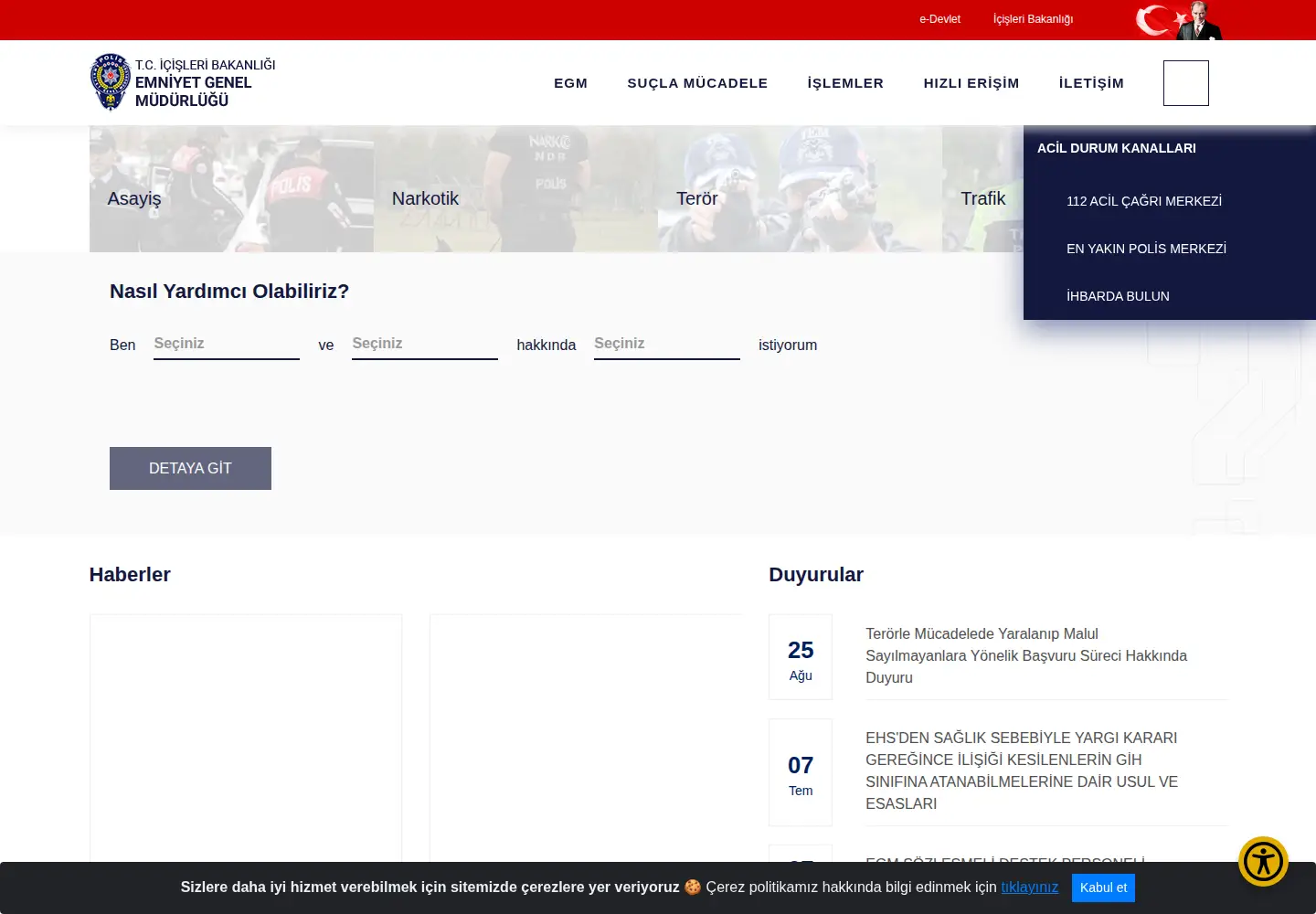Viewport: 1316px width, 914px height.
Task: Choose İHBARDA BULUN
Action: tap(1118, 296)
